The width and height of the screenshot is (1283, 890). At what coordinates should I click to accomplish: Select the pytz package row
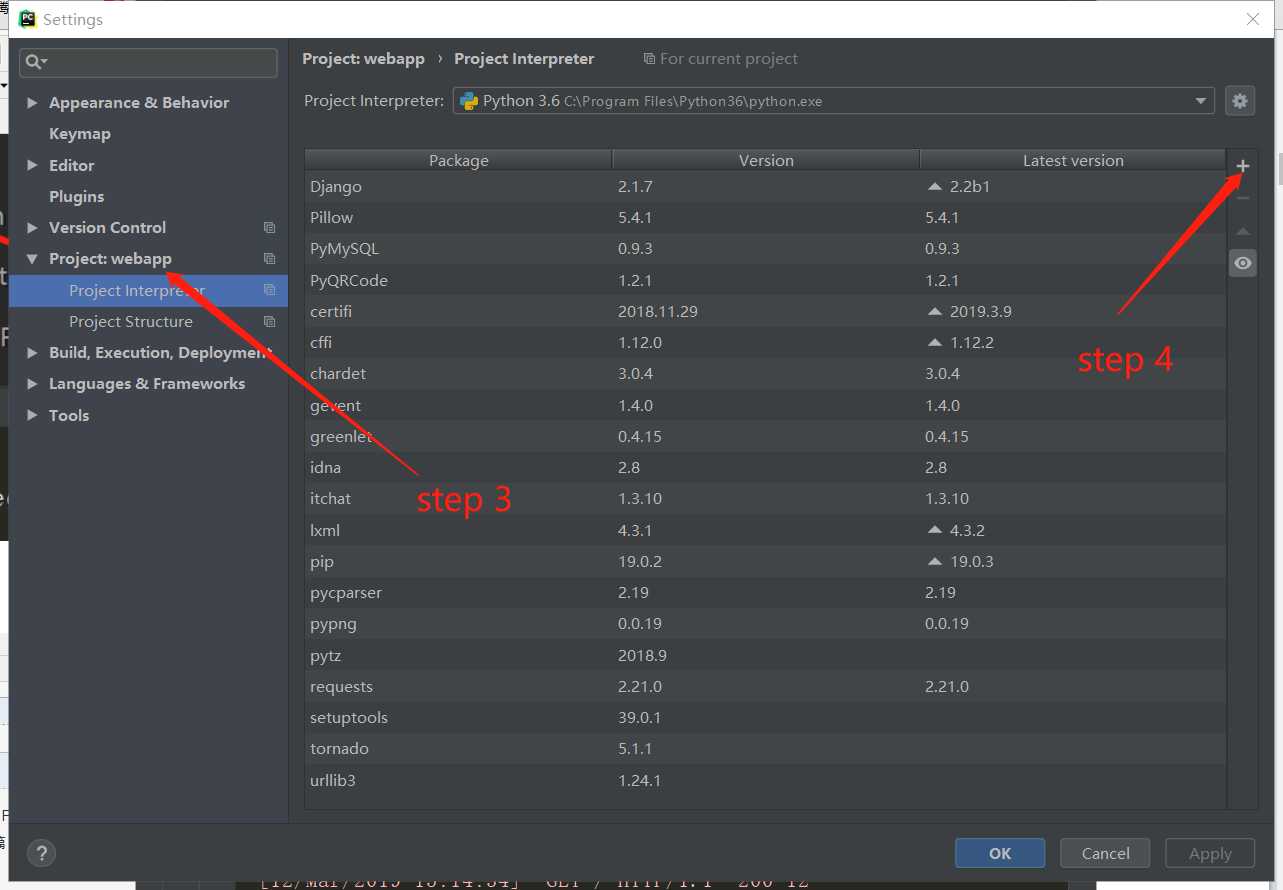pos(765,655)
